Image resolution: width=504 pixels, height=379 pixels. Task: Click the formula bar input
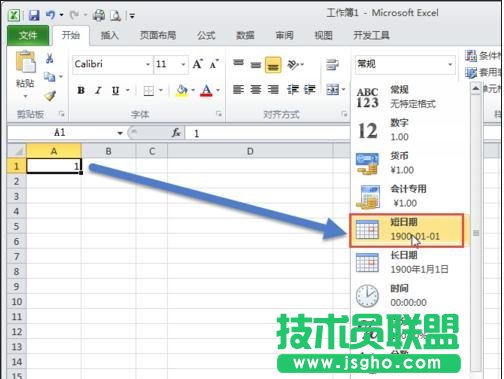pos(268,133)
